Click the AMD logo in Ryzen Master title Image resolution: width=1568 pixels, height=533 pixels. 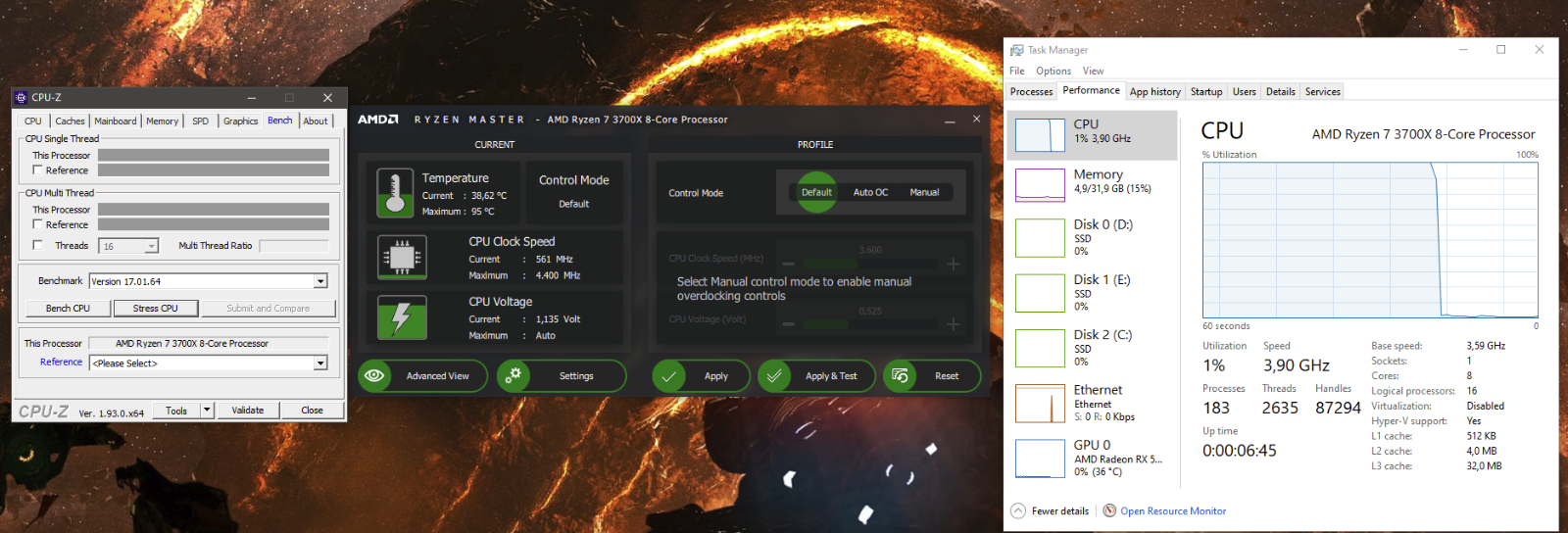377,120
